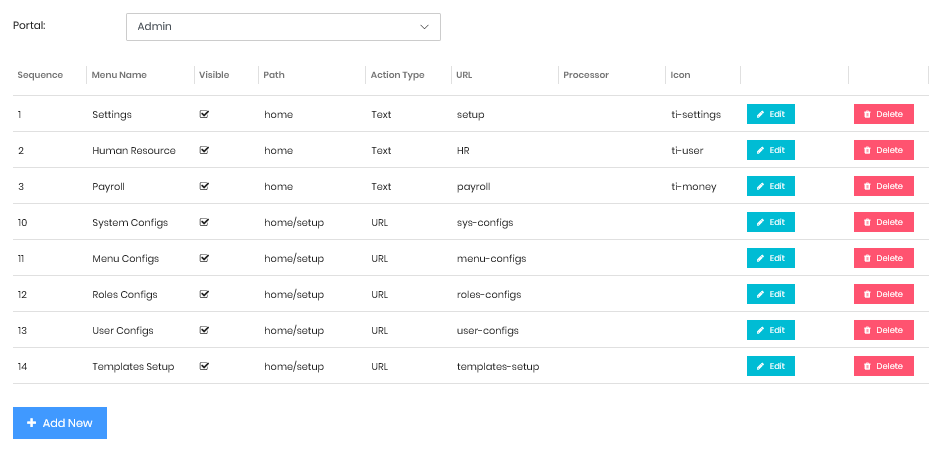This screenshot has height=453, width=944.
Task: Click trash icon for Templates Setup row
Action: 867,366
